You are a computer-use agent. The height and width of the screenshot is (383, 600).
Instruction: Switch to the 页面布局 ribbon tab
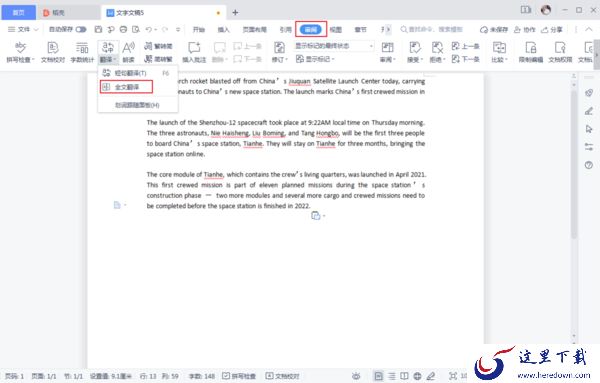pos(254,29)
